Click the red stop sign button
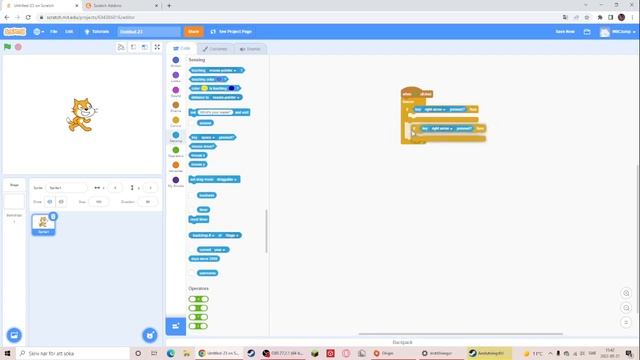Viewport: 640px width, 360px height. (18, 47)
